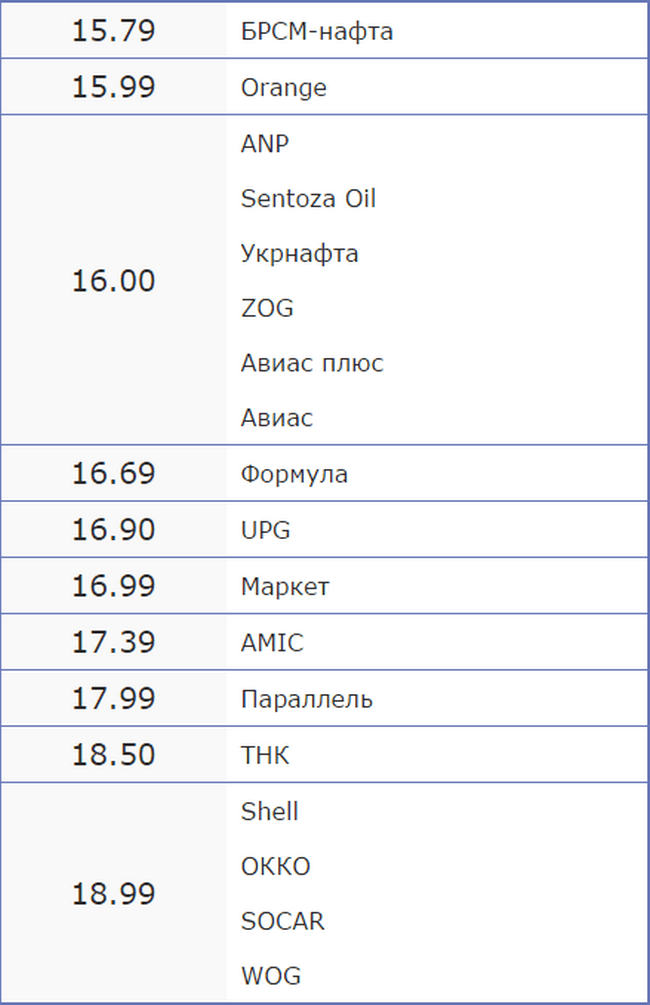
Task: Click the 18.99 price cell
Action: tap(113, 893)
